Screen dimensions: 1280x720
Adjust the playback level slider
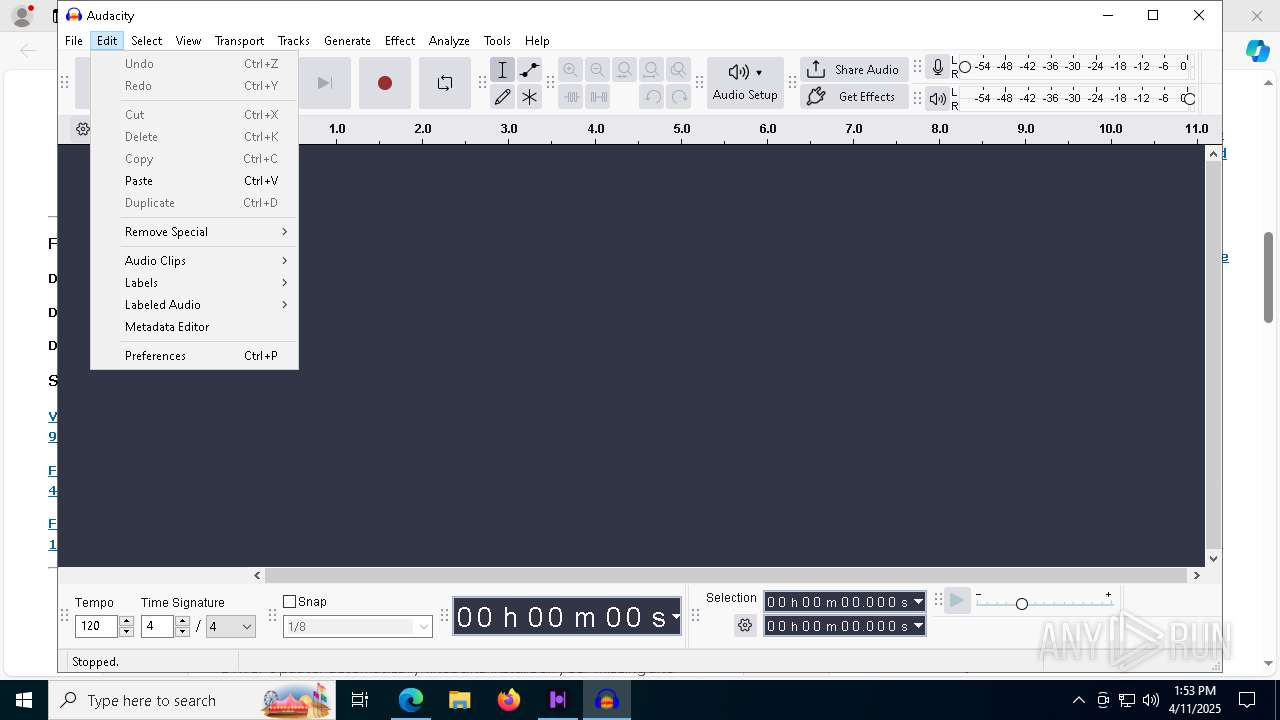1188,98
